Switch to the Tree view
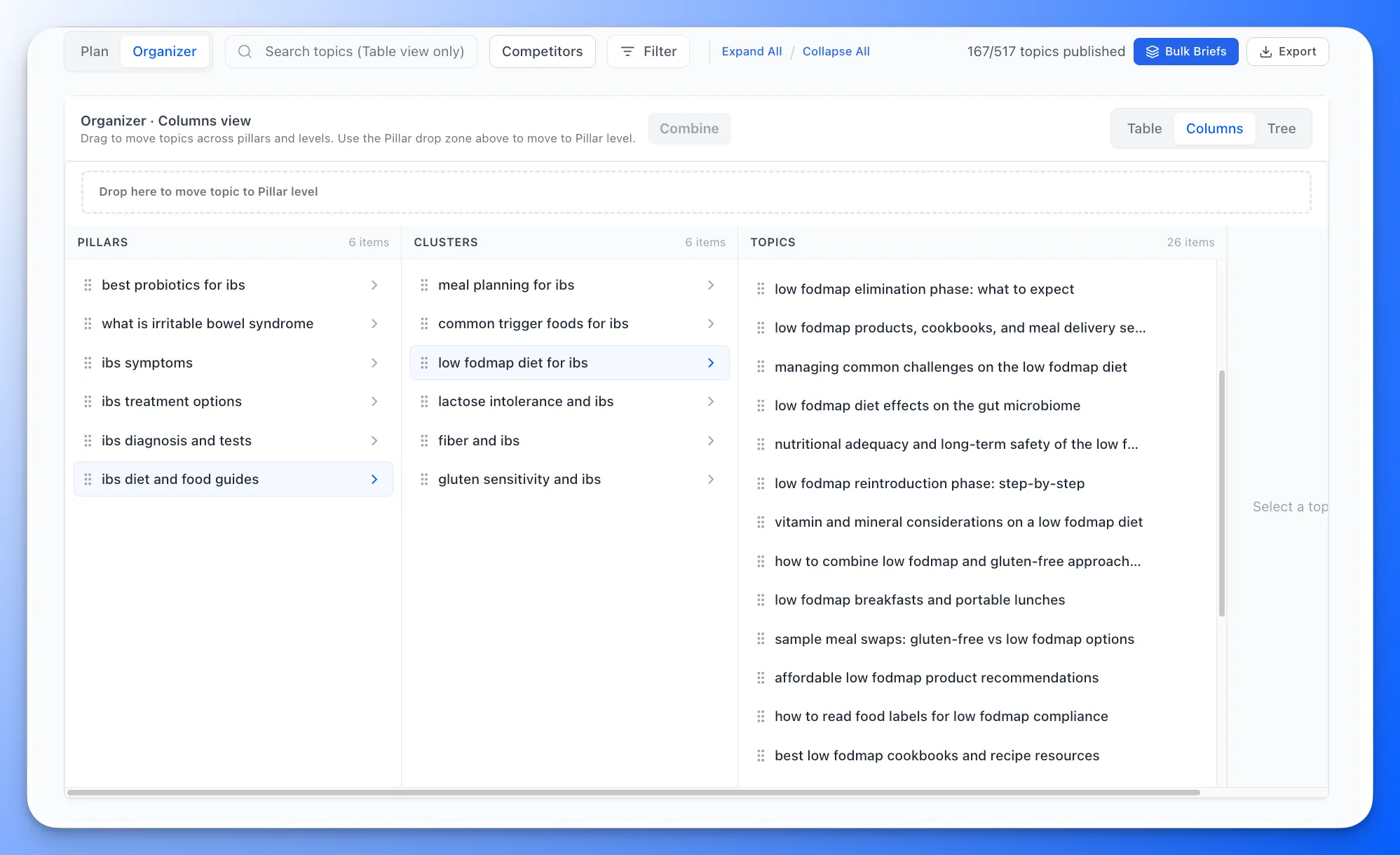The image size is (1400, 855). pyautogui.click(x=1281, y=128)
